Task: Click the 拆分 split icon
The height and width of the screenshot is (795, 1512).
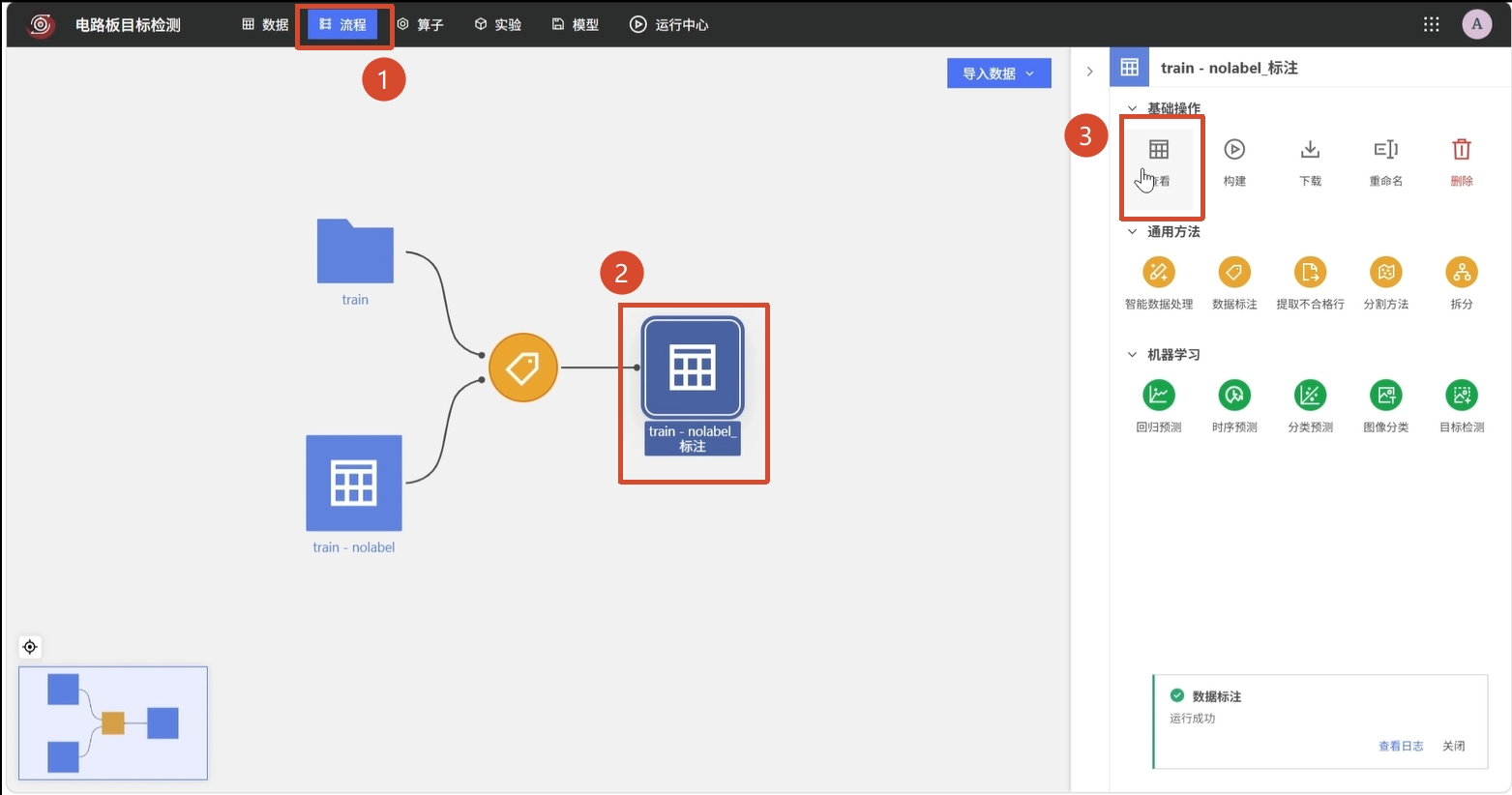Action: 1462,273
